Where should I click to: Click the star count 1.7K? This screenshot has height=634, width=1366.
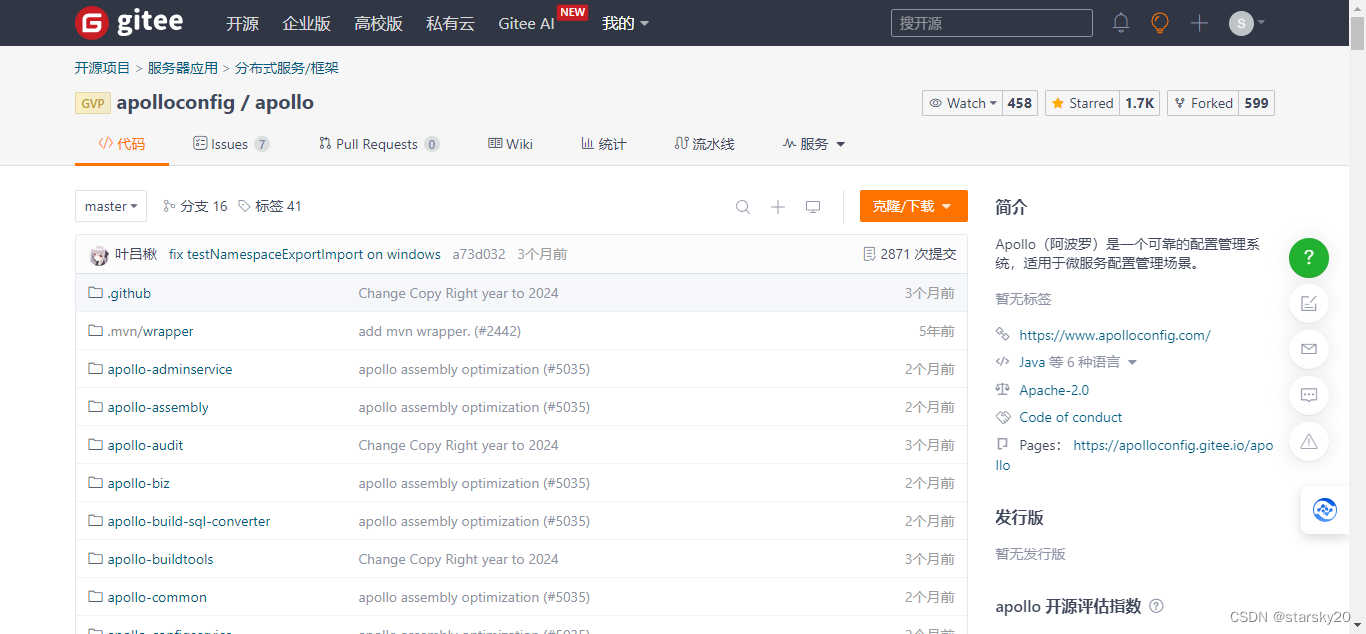pyautogui.click(x=1140, y=103)
